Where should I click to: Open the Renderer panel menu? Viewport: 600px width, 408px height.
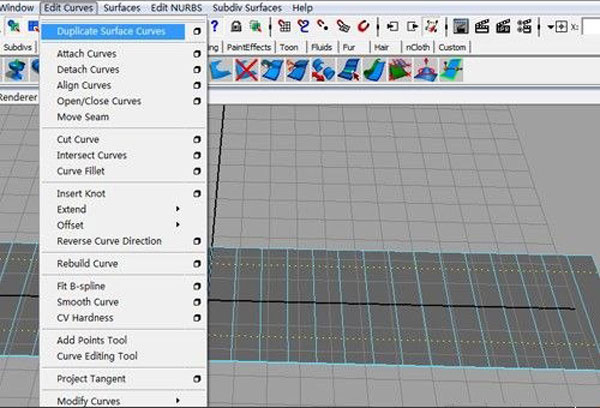18,97
